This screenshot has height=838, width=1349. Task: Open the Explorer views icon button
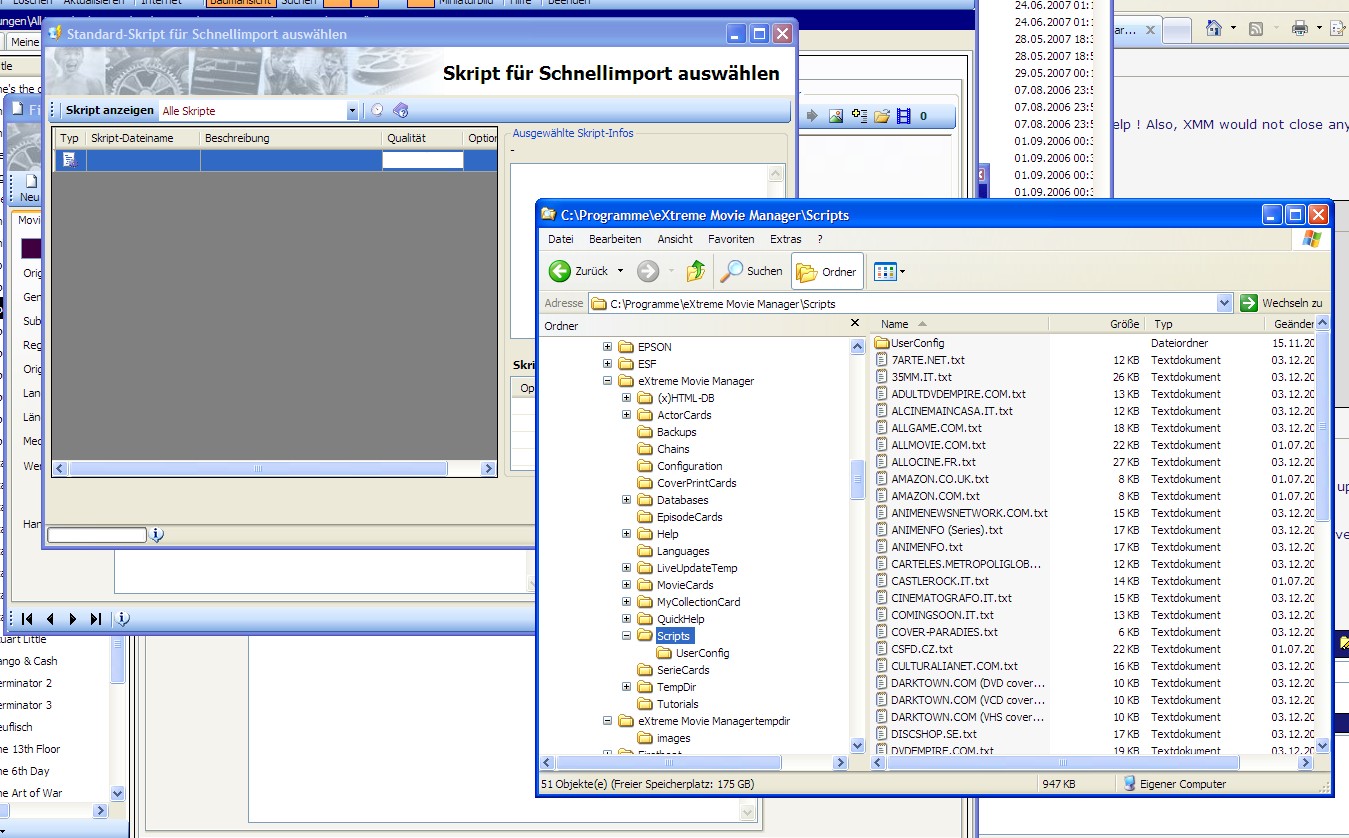pos(885,271)
